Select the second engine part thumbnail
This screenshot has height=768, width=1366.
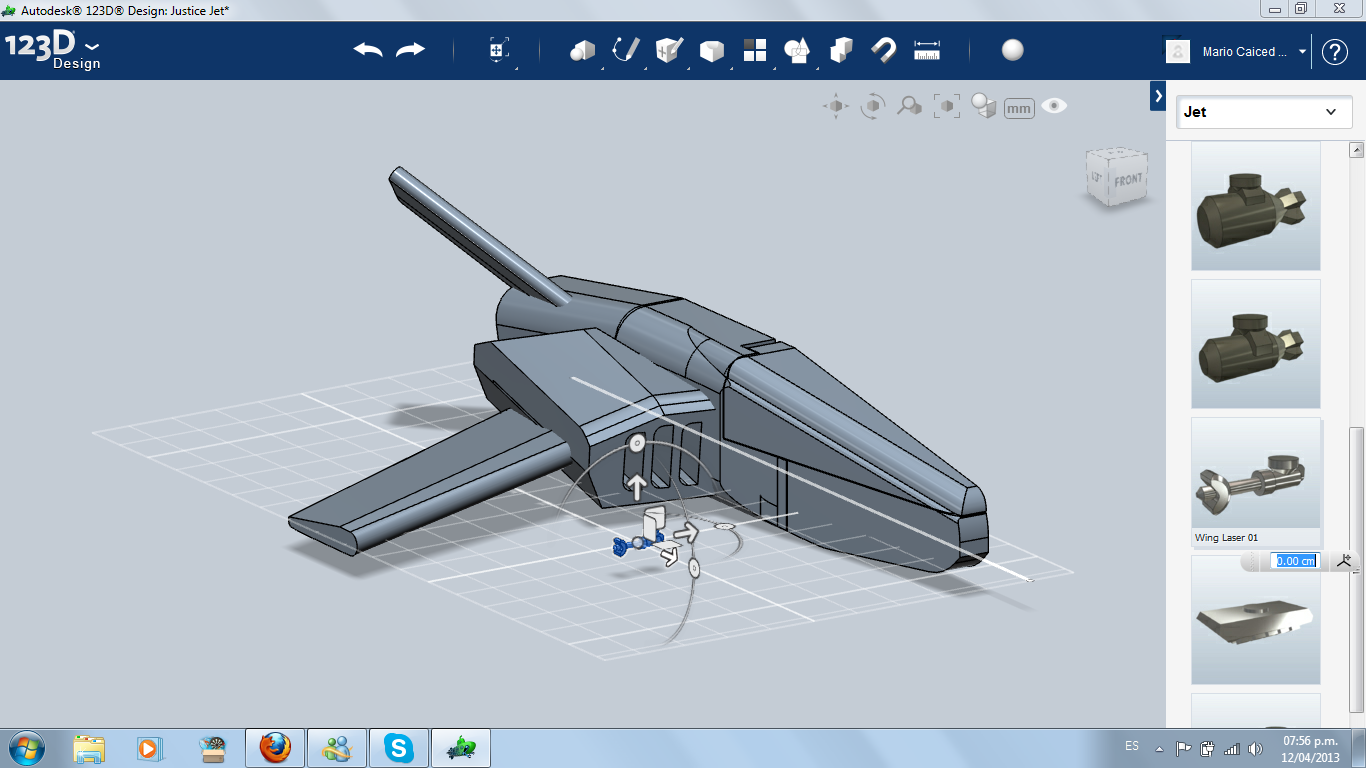(x=1256, y=344)
